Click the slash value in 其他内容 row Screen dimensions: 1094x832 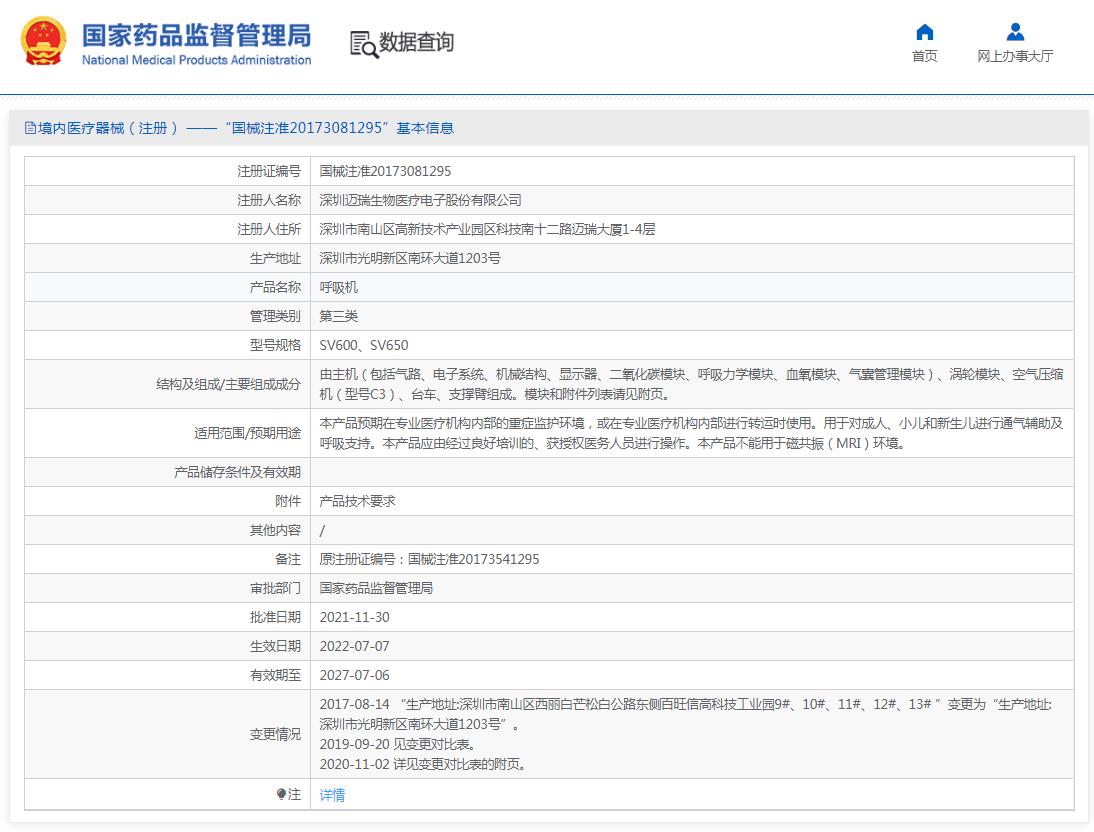322,530
